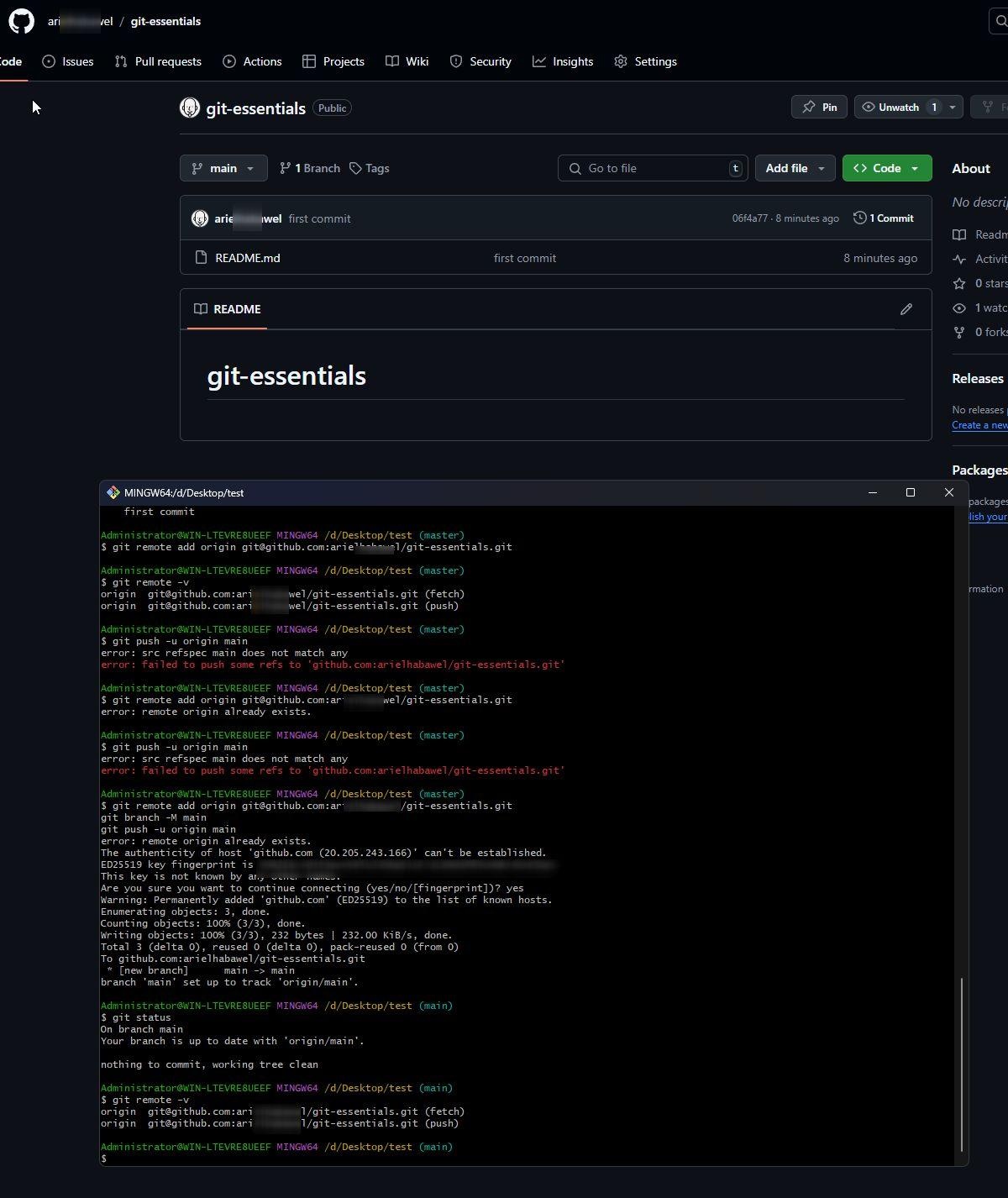Viewport: 1008px width, 1198px height.
Task: Open repository Settings tab
Action: pyautogui.click(x=645, y=61)
